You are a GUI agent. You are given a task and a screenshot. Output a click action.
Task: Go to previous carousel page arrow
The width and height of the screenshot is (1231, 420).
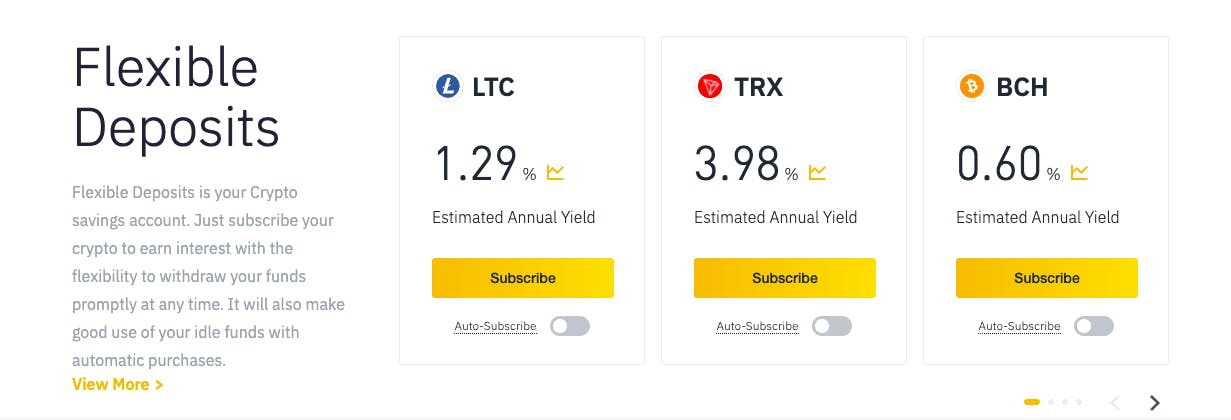point(1116,403)
